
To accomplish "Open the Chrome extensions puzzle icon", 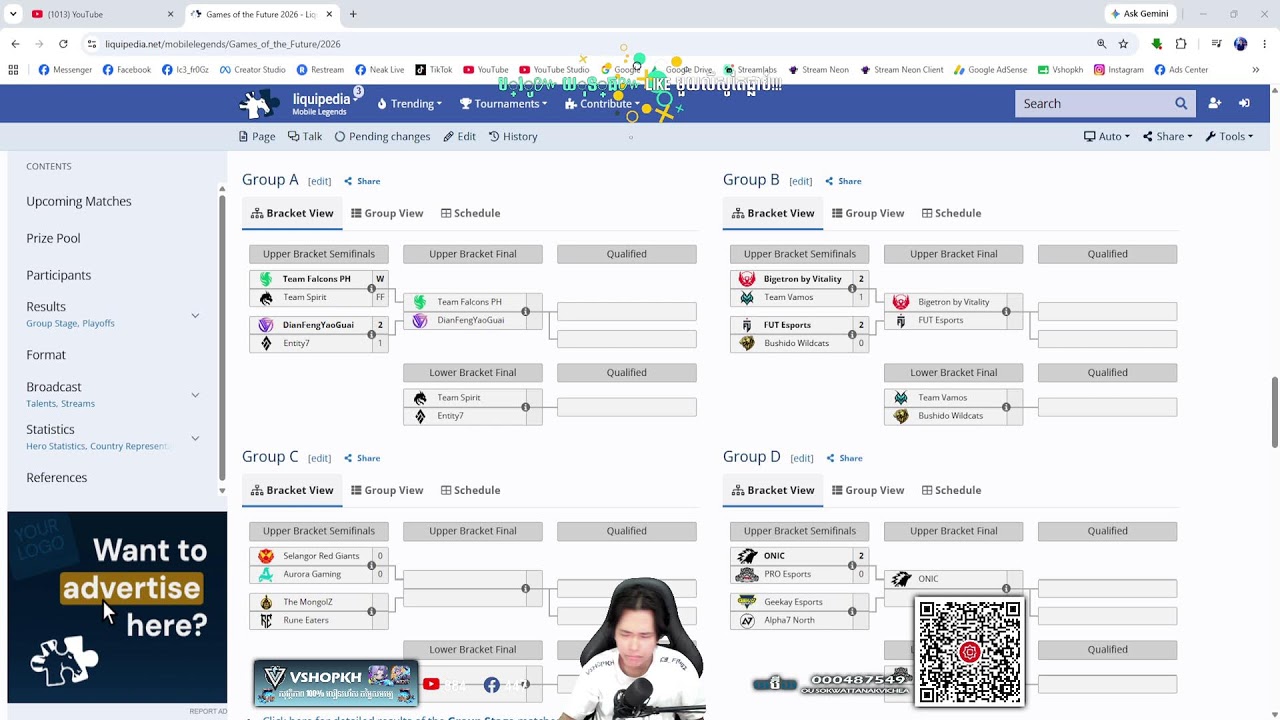I will coord(1181,44).
